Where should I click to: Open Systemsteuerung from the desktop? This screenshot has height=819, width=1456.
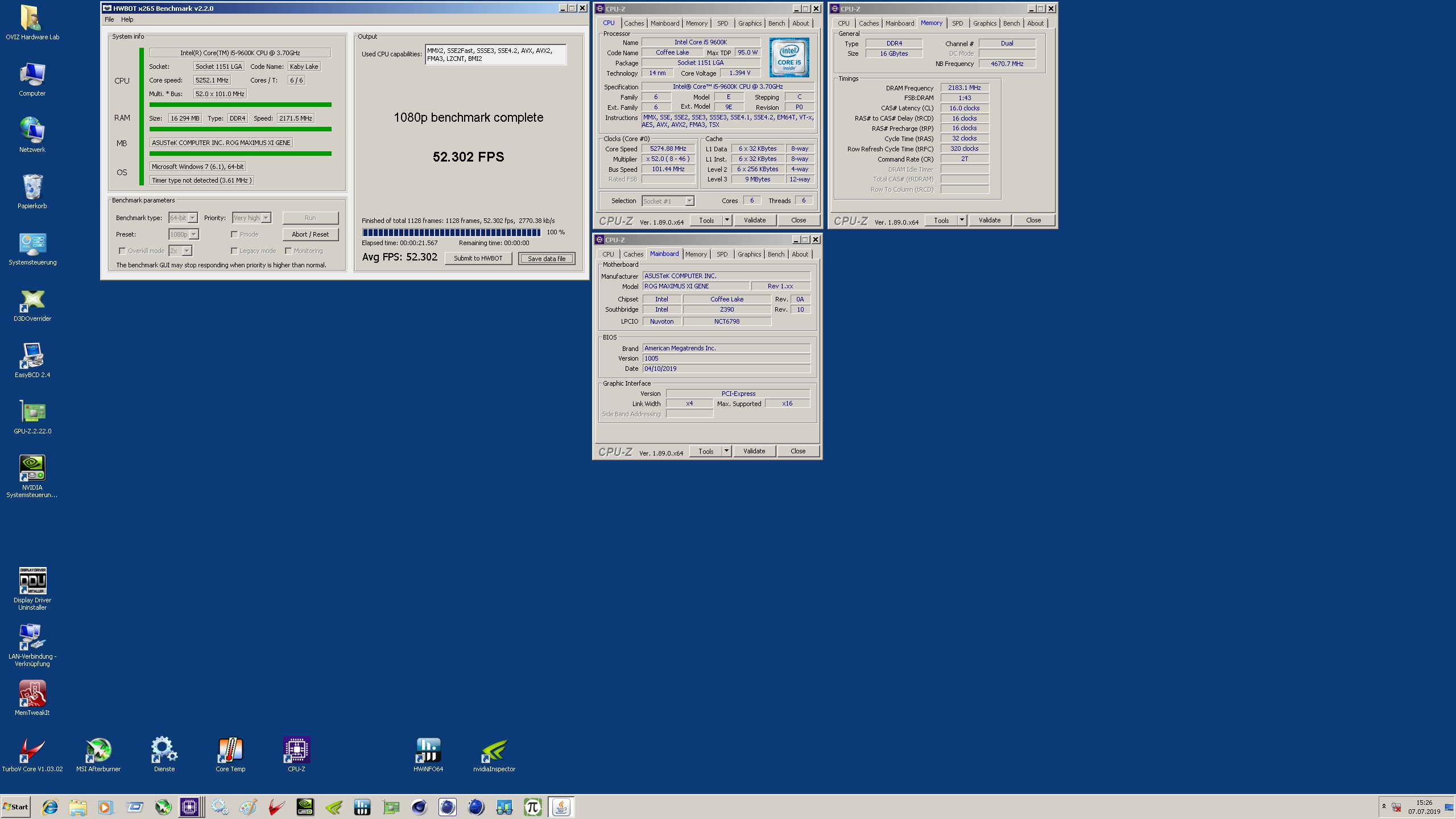(x=32, y=248)
